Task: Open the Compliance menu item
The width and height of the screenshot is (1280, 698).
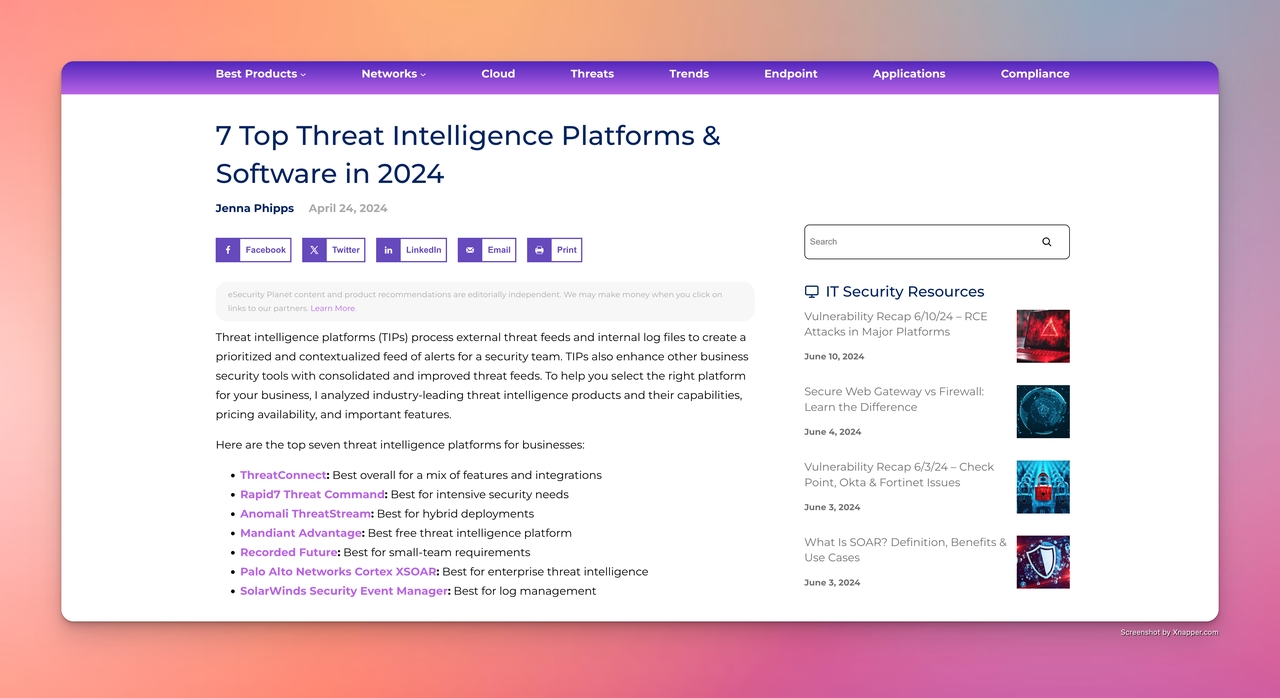Action: point(1034,74)
